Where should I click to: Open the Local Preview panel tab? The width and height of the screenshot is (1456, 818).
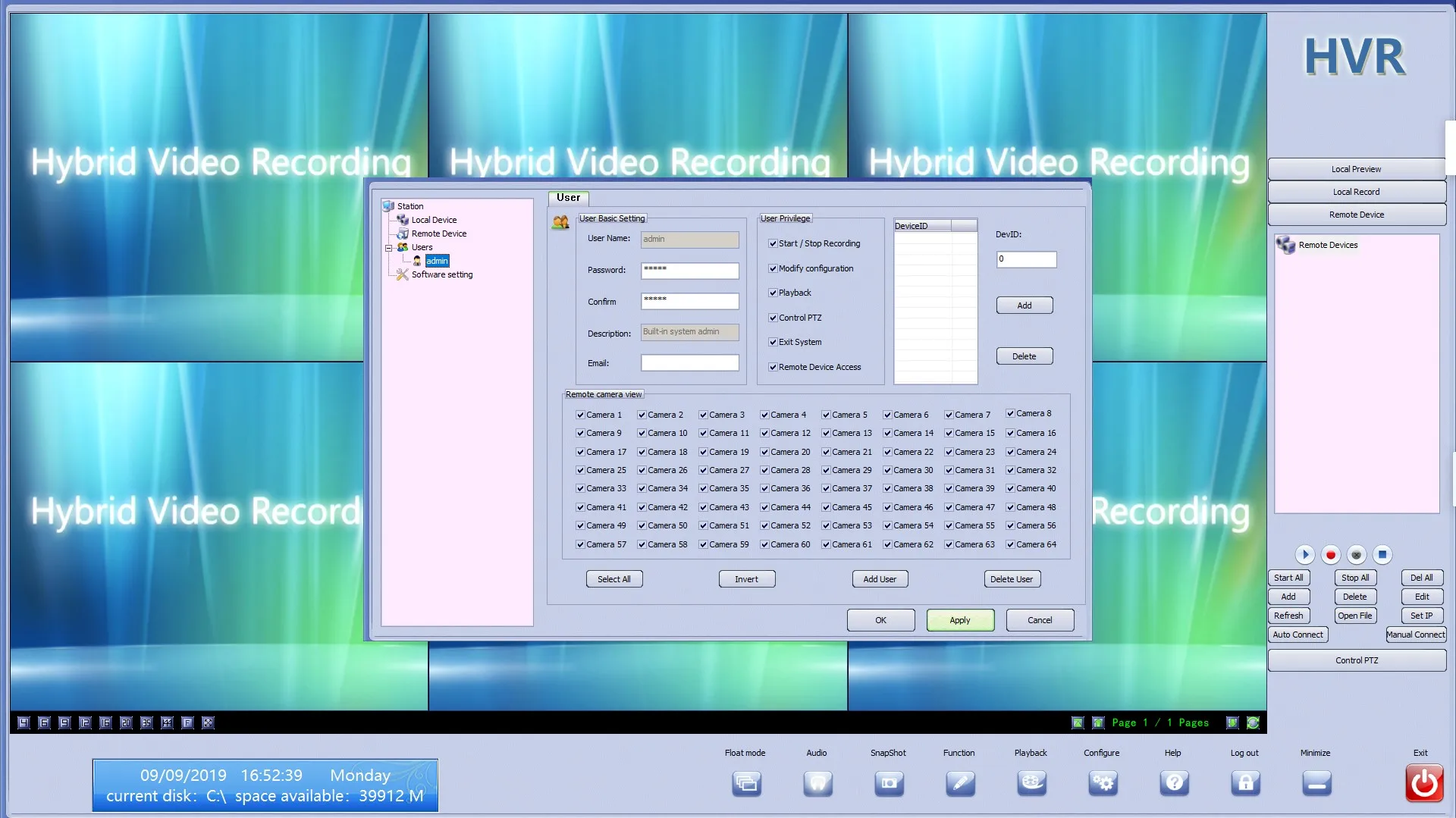click(1356, 169)
